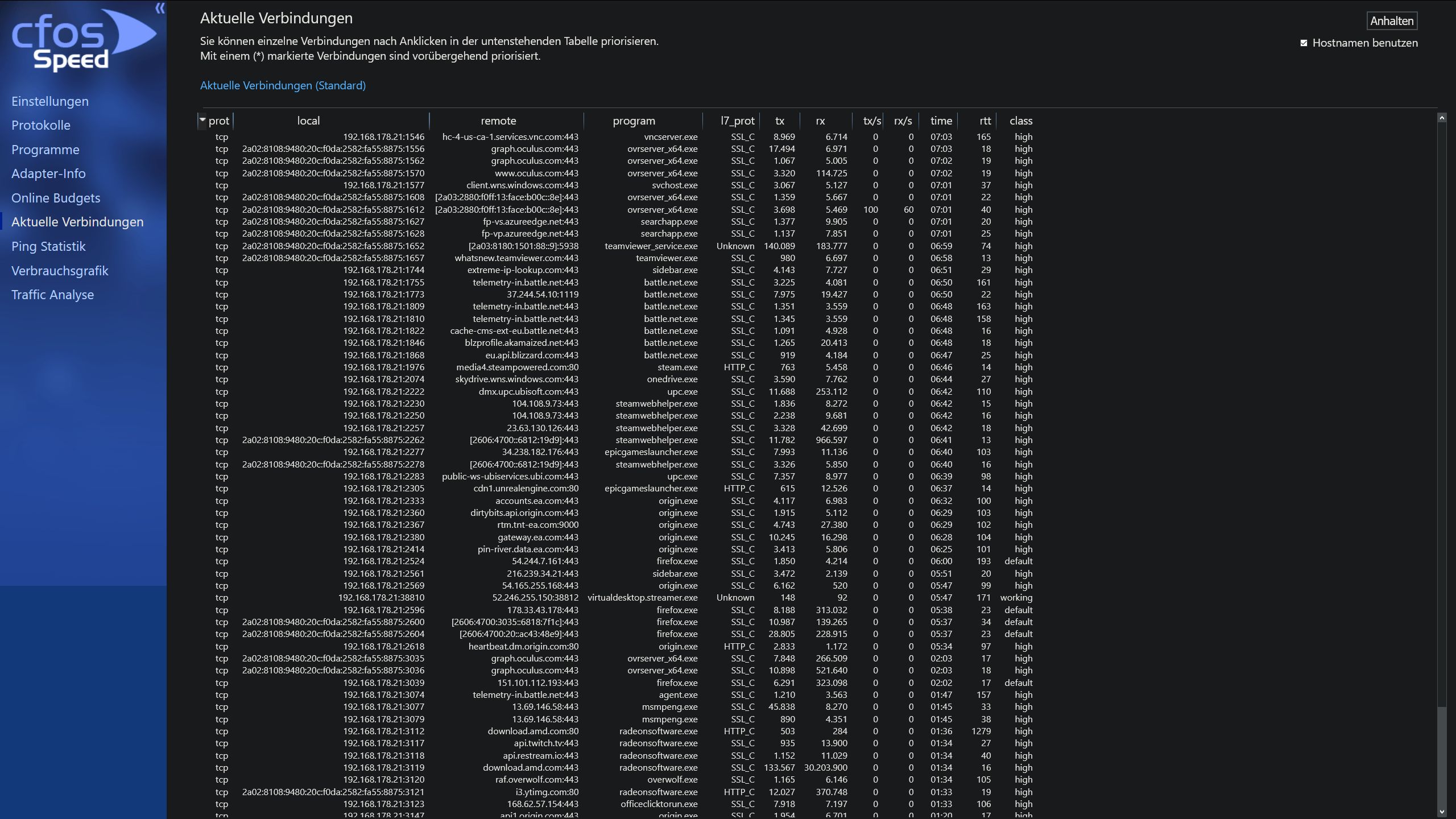
Task: Click Aktuelle Verbindungen sidebar menu item
Action: 78,221
